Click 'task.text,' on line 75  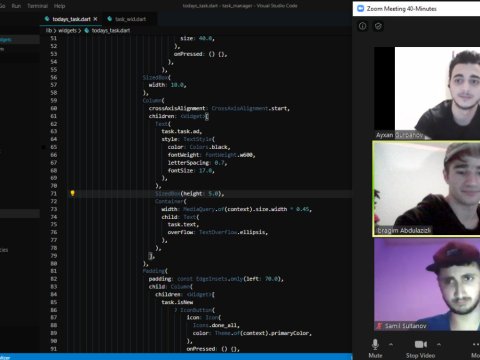pos(183,224)
